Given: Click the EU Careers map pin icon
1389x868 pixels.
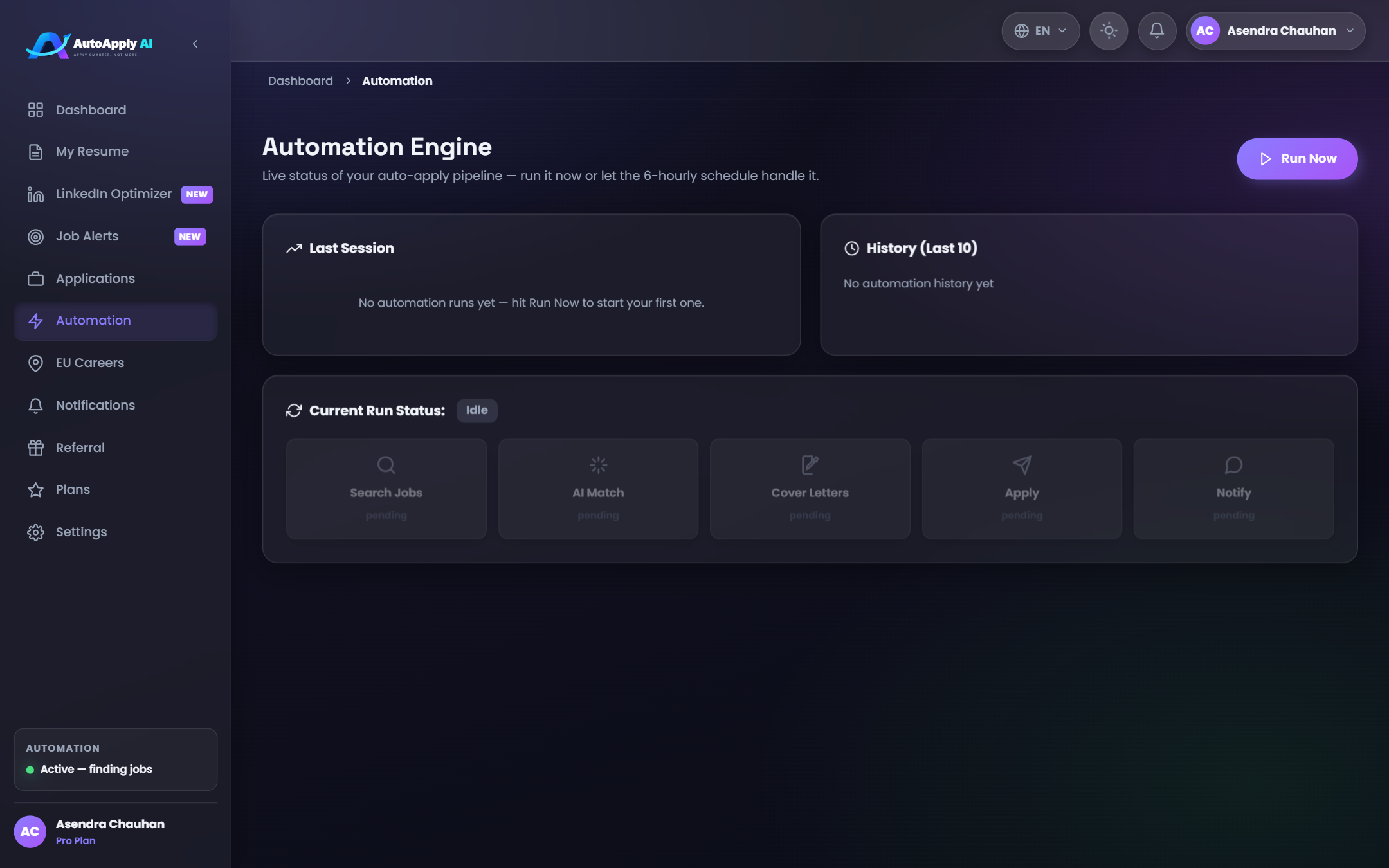Looking at the screenshot, I should pyautogui.click(x=35, y=363).
